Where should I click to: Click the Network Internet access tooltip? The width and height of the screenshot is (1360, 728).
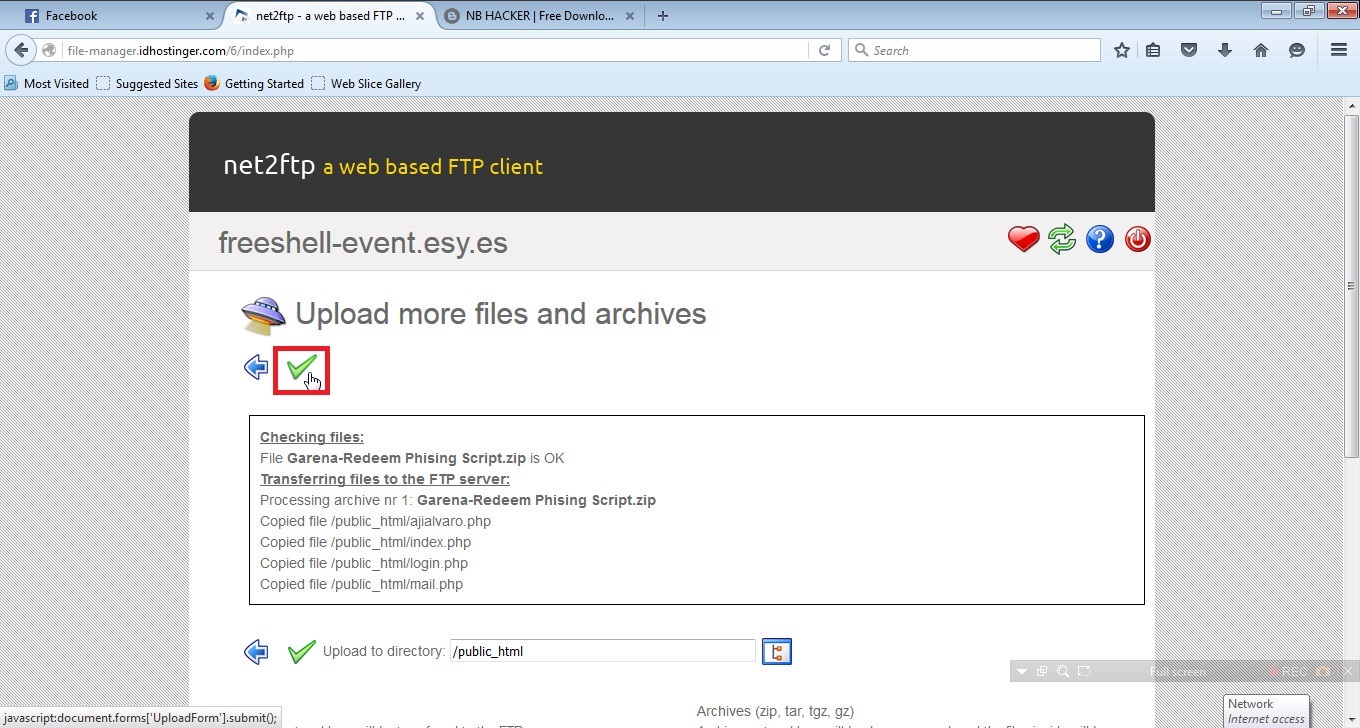pos(1266,711)
